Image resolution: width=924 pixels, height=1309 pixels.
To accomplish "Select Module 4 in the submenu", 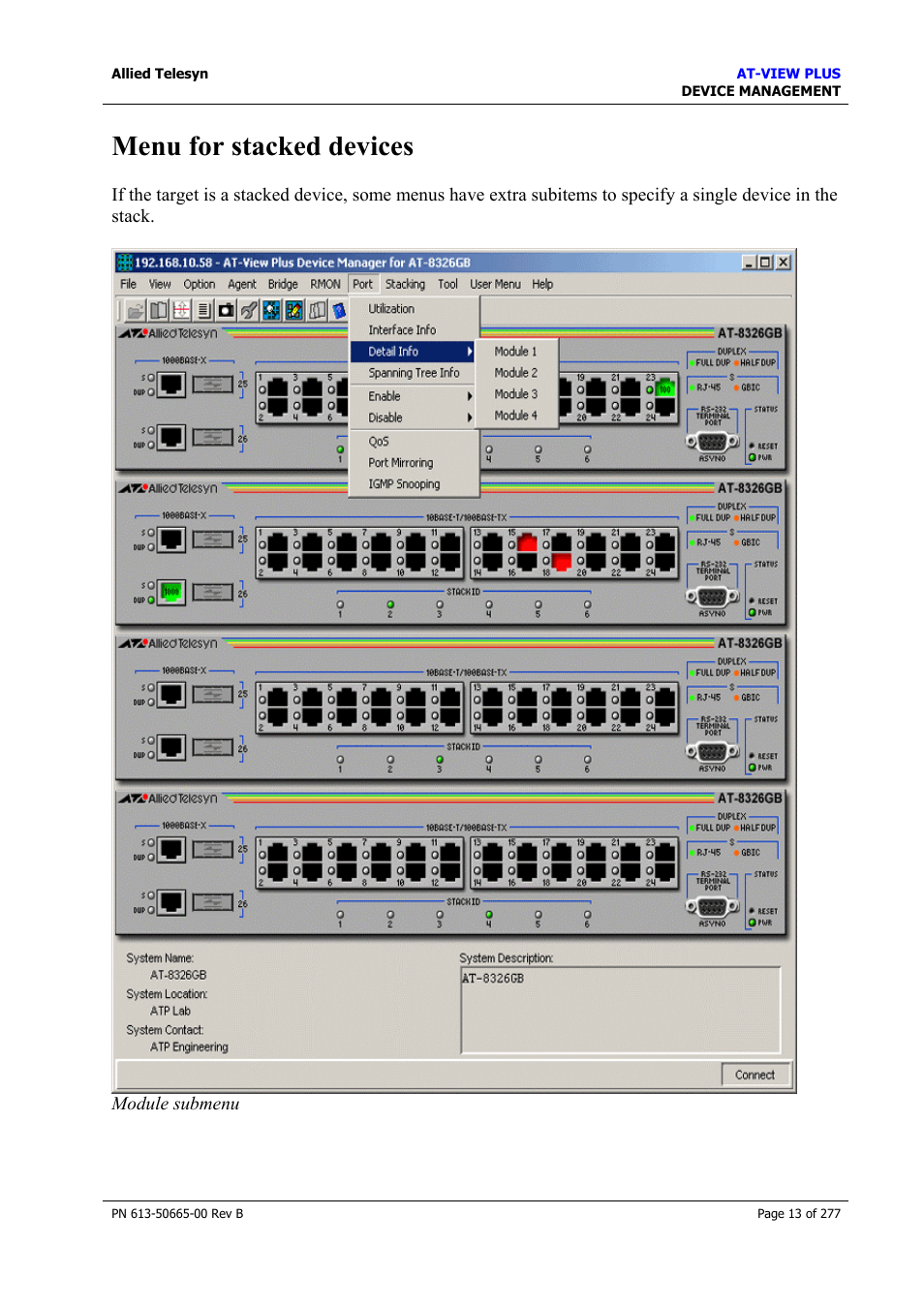I will pos(517,415).
